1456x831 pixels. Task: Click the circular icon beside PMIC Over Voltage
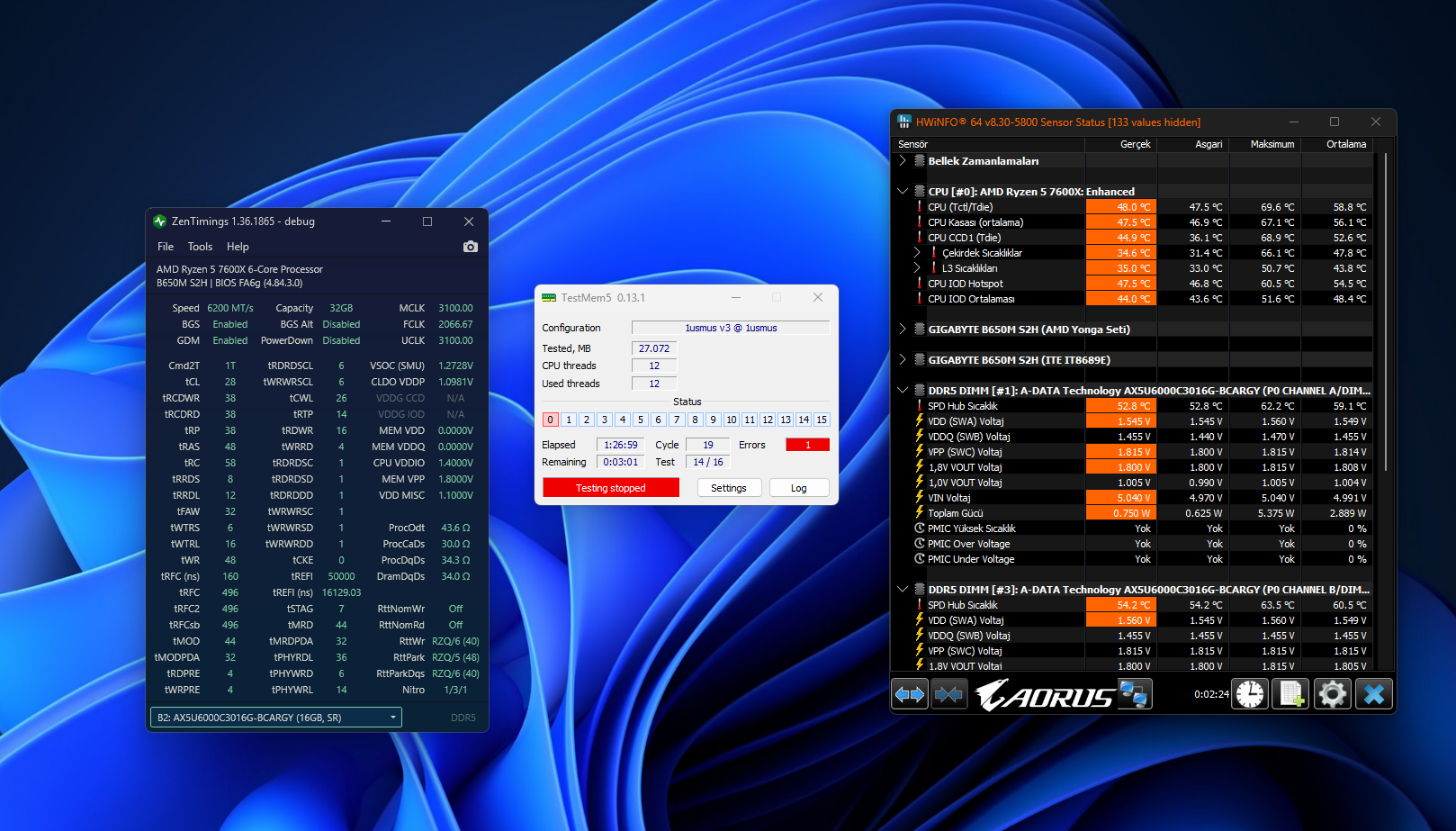[920, 544]
